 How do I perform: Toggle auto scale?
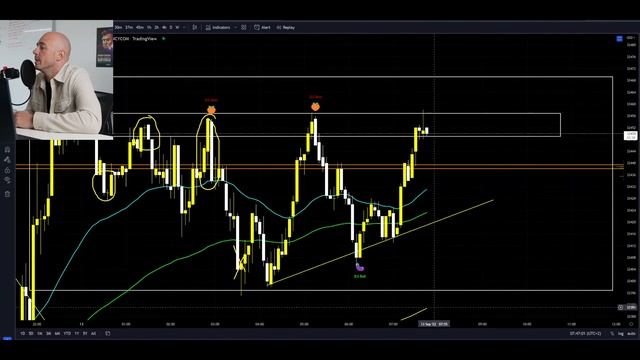[x=631, y=333]
